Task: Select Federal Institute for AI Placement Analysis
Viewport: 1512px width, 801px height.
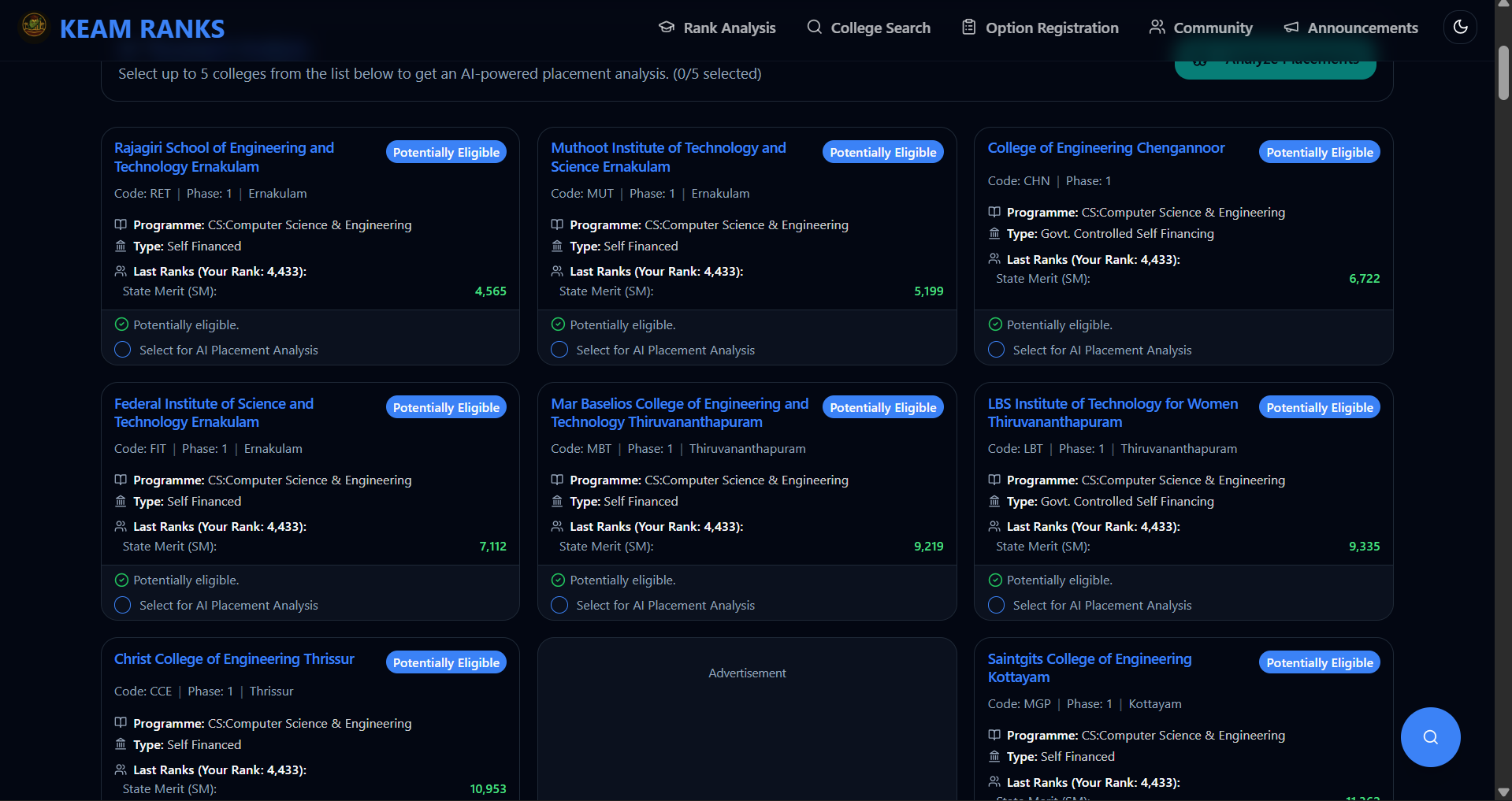Action: pyautogui.click(x=123, y=605)
